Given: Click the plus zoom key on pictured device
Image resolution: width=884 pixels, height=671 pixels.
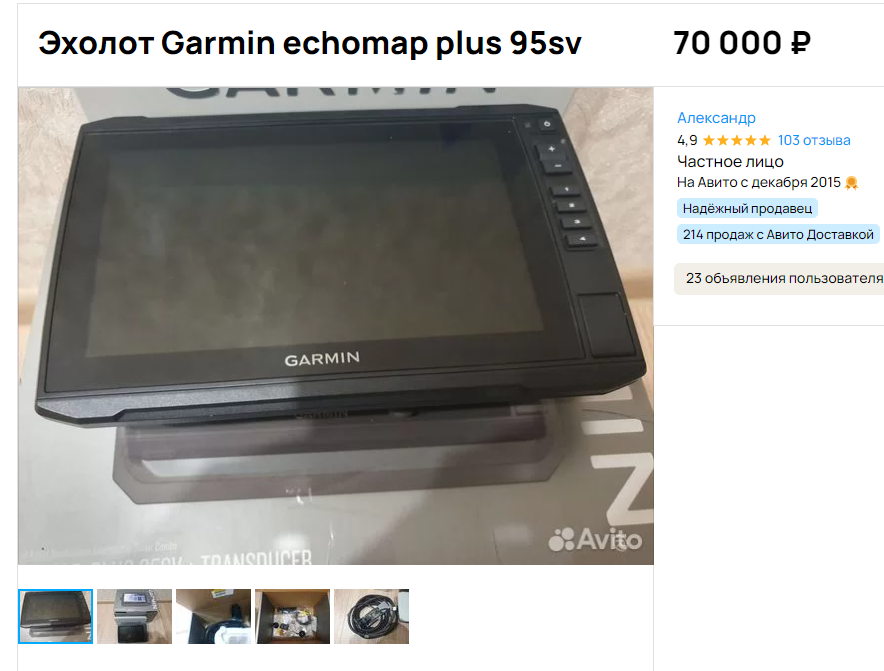Looking at the screenshot, I should 551,149.
